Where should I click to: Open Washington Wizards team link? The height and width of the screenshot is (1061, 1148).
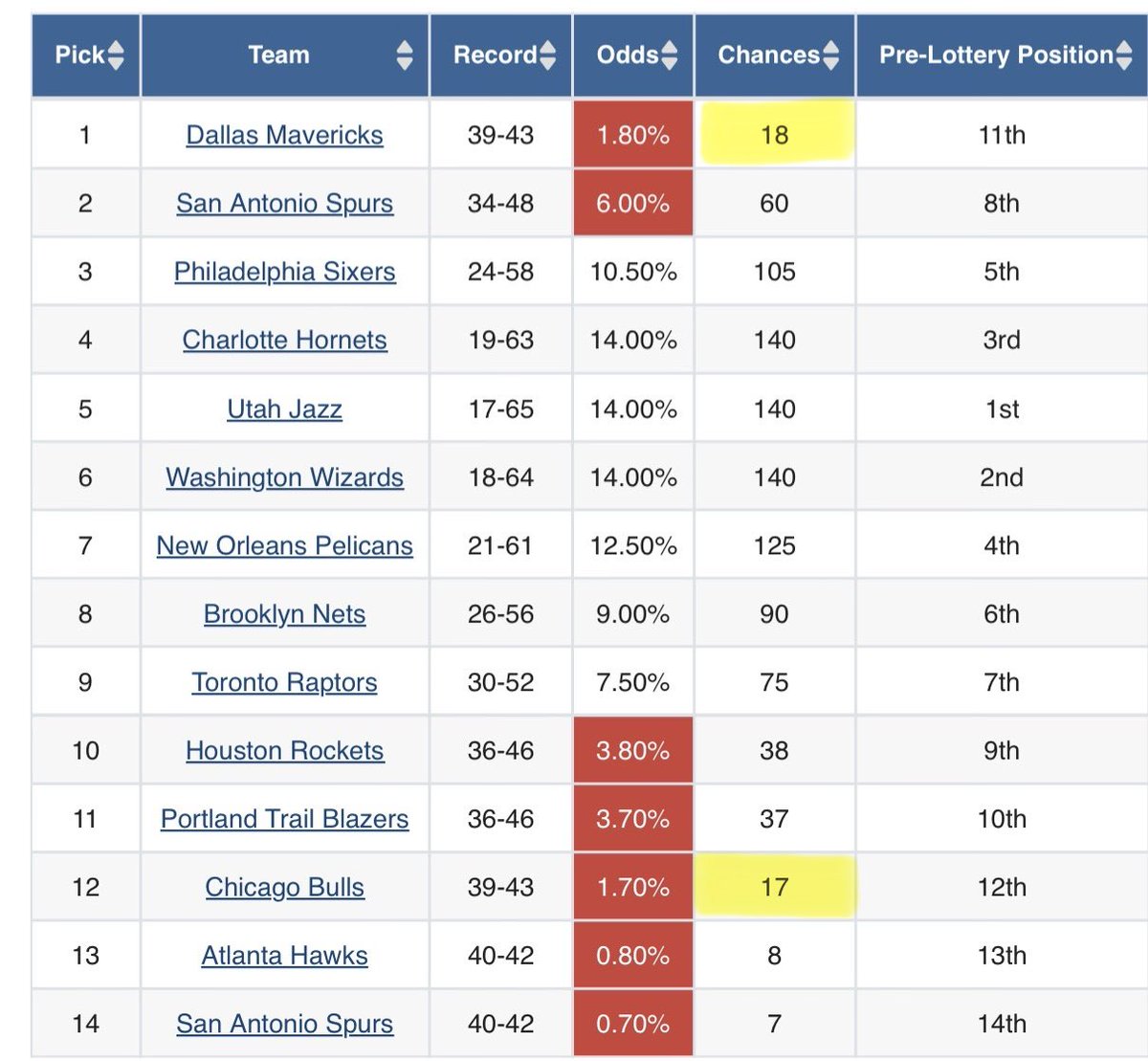point(284,476)
